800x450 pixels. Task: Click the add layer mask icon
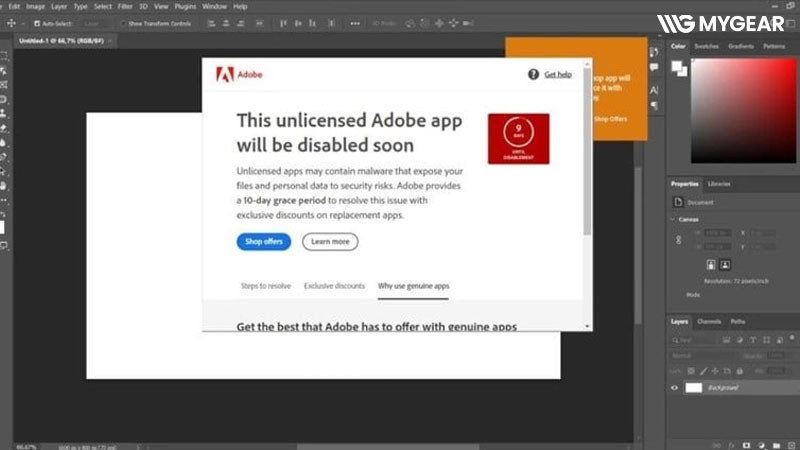(746, 445)
